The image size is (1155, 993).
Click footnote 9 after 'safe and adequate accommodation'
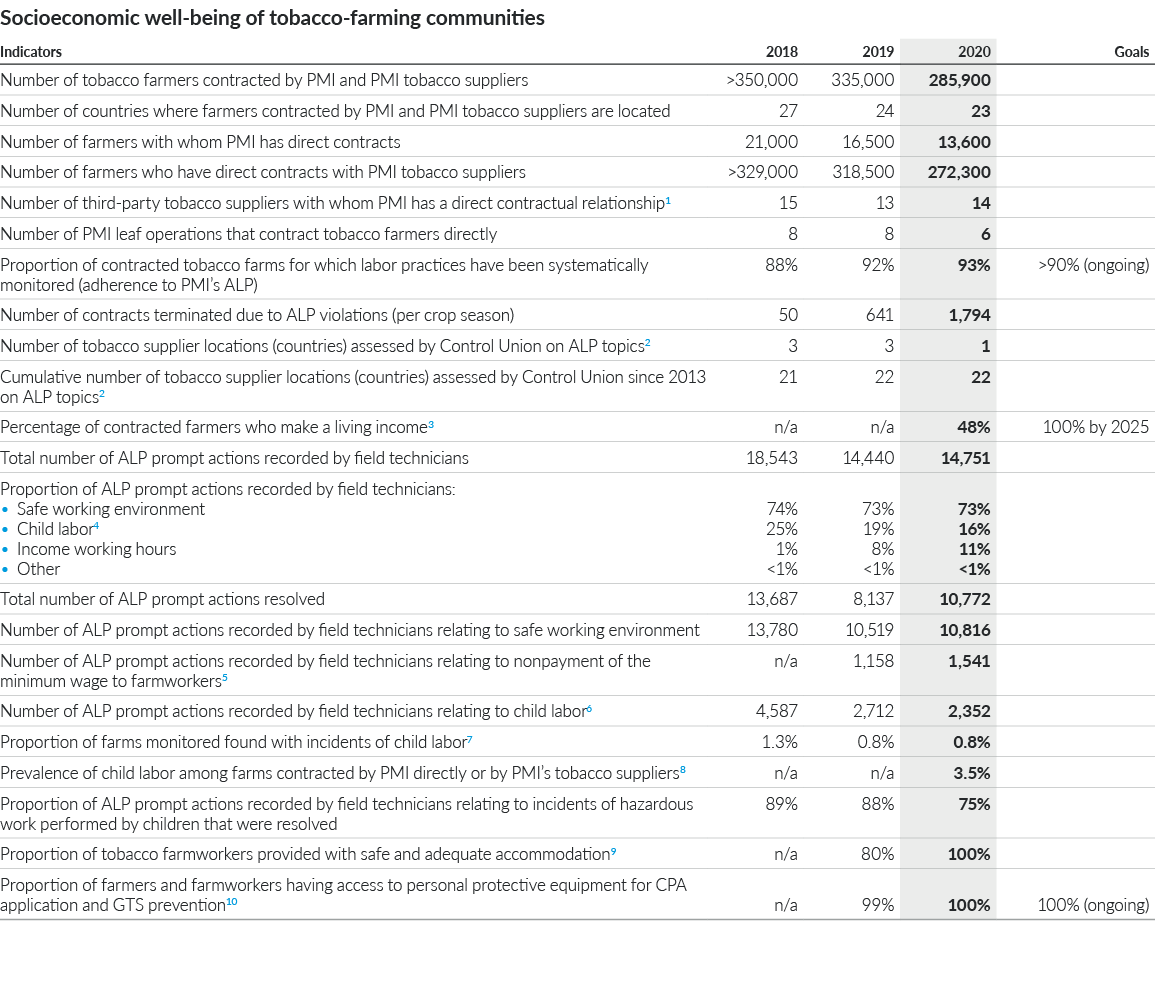pyautogui.click(x=613, y=852)
